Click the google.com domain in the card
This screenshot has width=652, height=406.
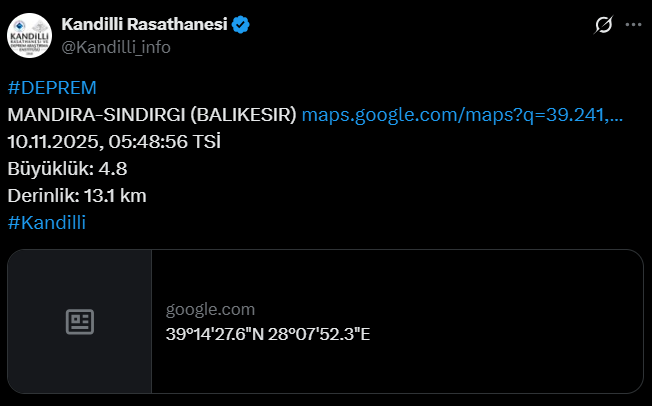210,309
